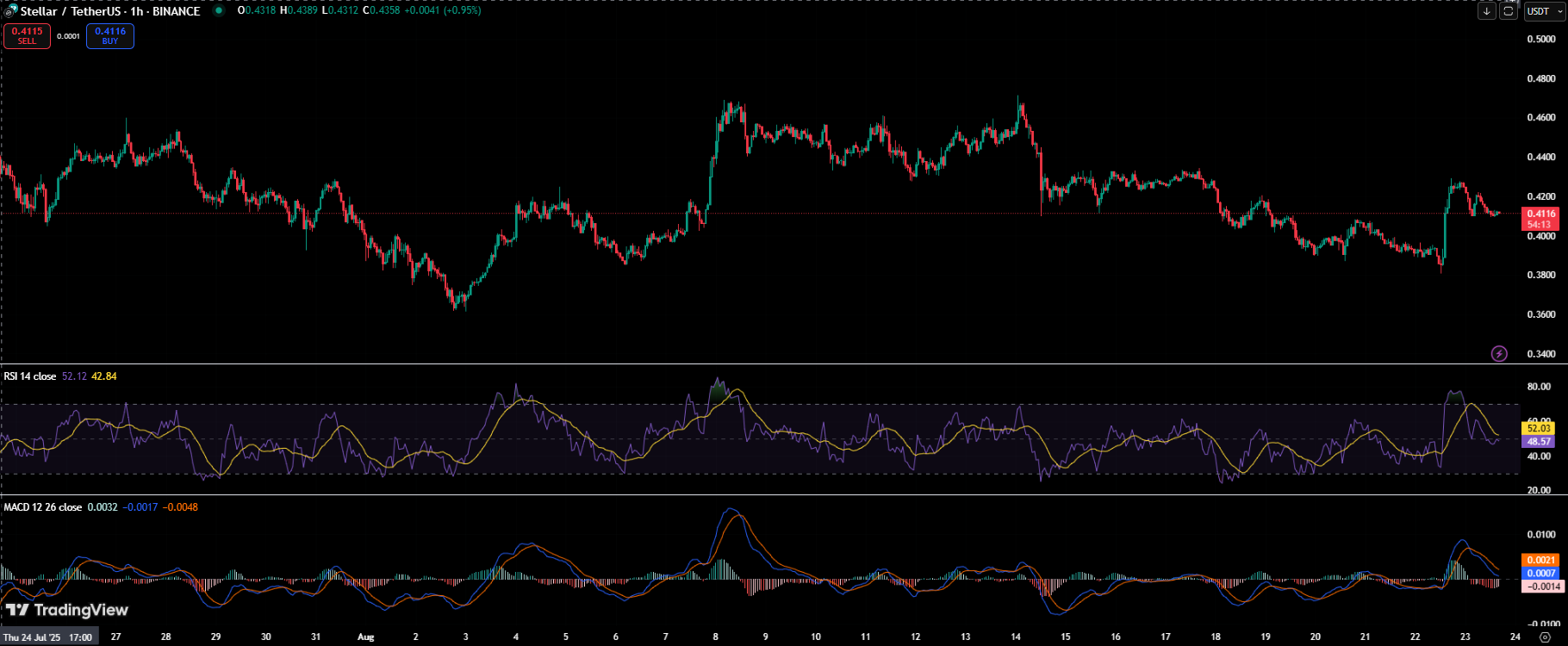Screen dimensions: 1568x646
Task: Click the Stellar / TetherUS symbol title
Action: tap(109, 11)
